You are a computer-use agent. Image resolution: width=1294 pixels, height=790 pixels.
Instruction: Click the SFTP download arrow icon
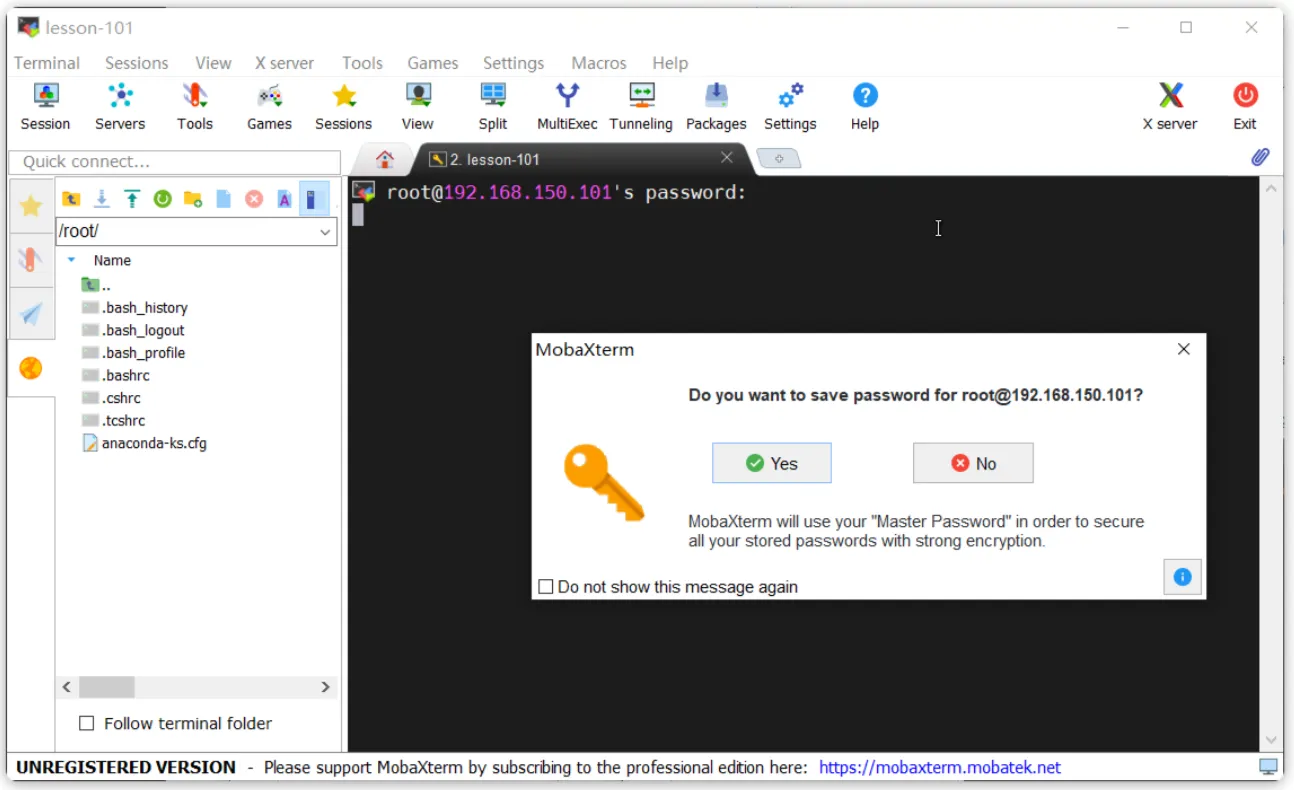(x=101, y=199)
